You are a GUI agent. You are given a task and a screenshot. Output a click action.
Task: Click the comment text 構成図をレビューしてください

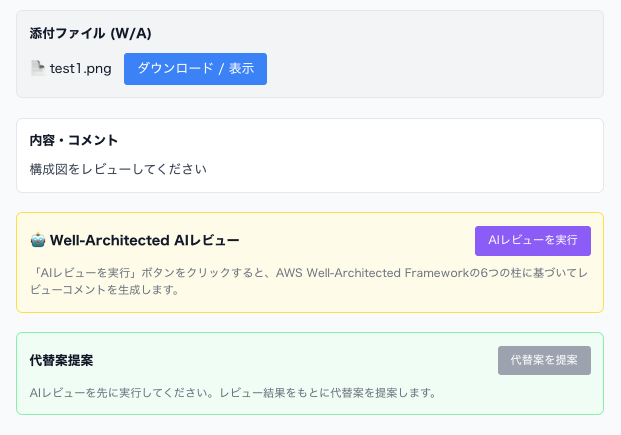click(118, 169)
